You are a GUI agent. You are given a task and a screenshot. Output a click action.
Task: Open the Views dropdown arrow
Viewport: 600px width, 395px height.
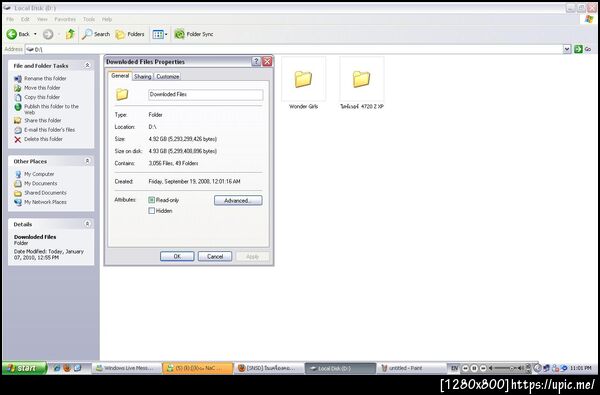coord(166,34)
